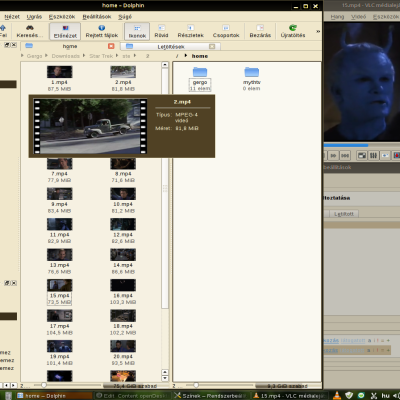This screenshot has width=400, height=400.
Task: Select the 20.mp4 video icon
Action: click(123, 346)
